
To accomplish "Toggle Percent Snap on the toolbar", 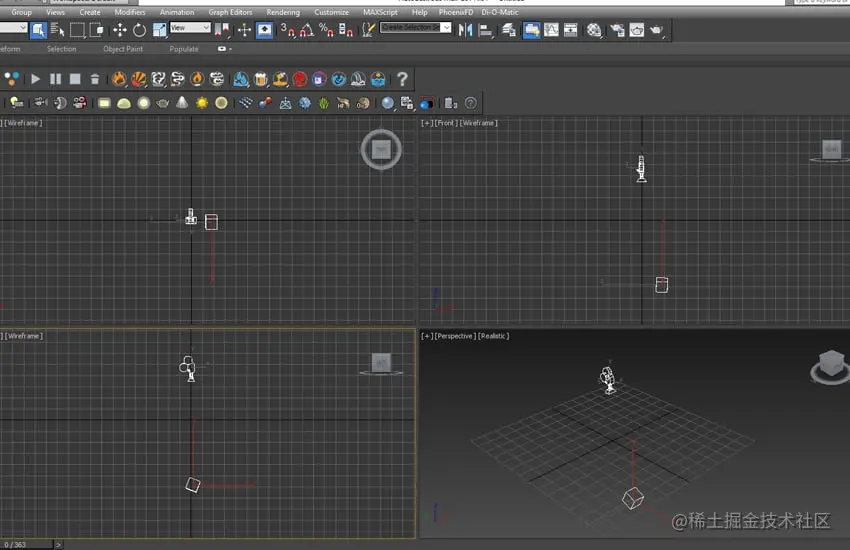I will point(326,30).
